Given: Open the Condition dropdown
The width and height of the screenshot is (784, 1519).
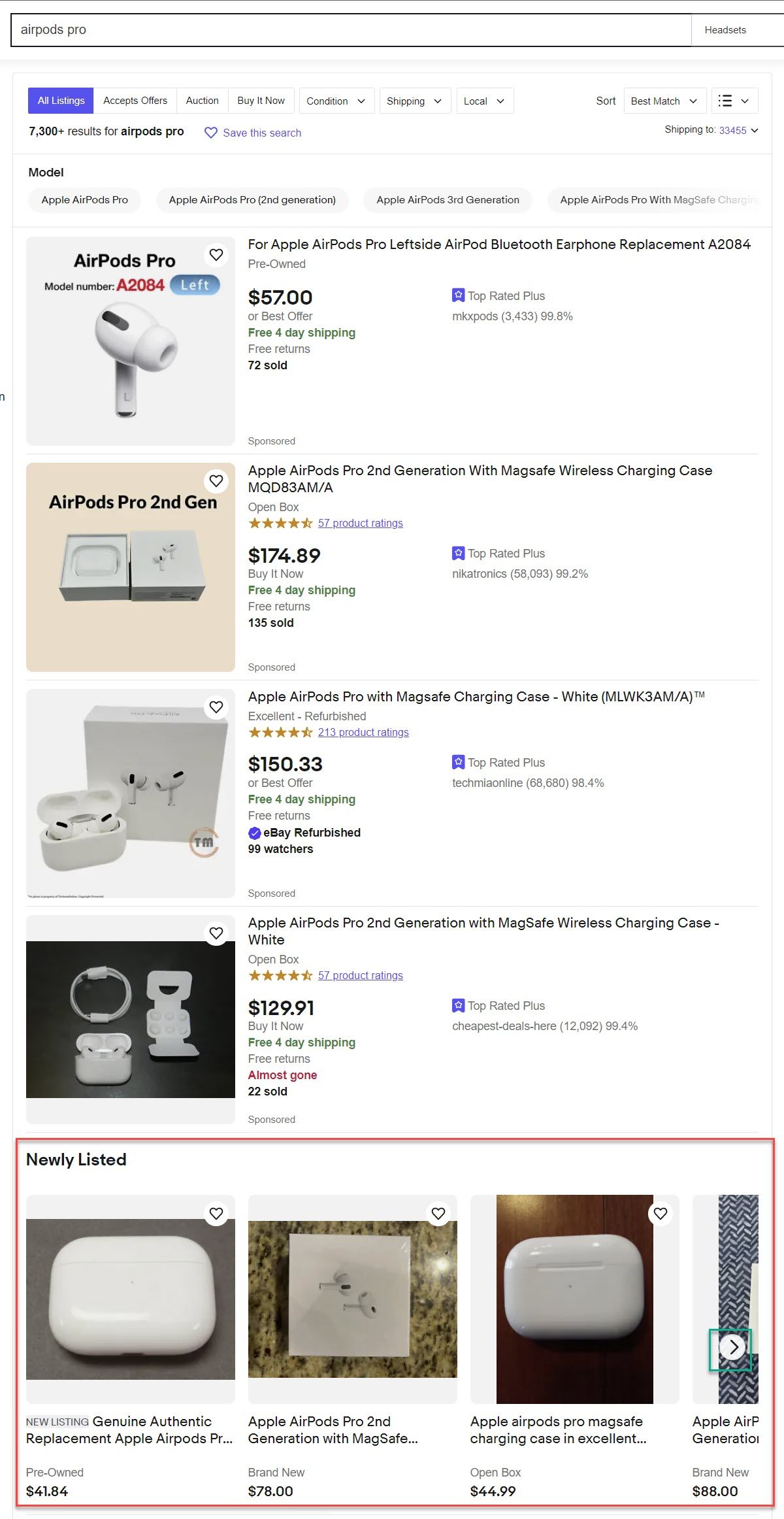Looking at the screenshot, I should 336,101.
